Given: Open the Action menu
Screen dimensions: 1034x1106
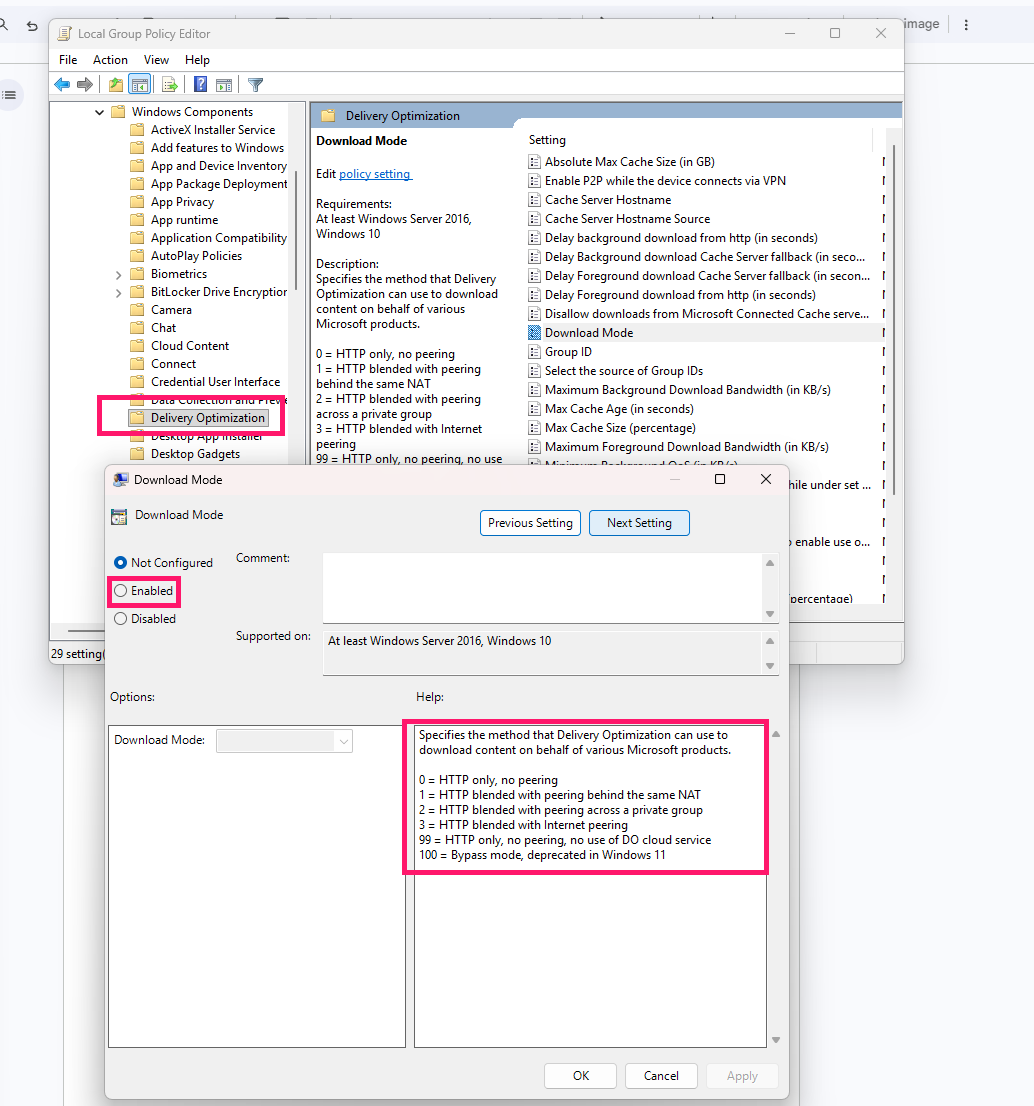Looking at the screenshot, I should (110, 60).
